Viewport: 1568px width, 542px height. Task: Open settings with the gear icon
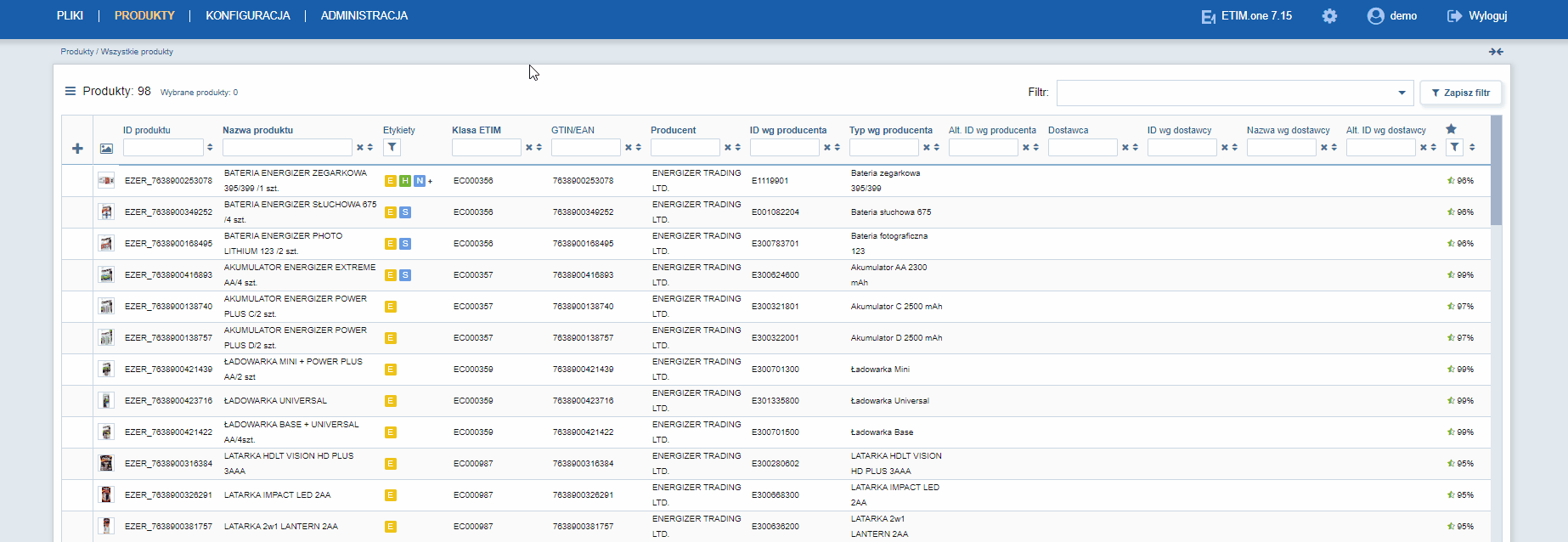tap(1329, 16)
